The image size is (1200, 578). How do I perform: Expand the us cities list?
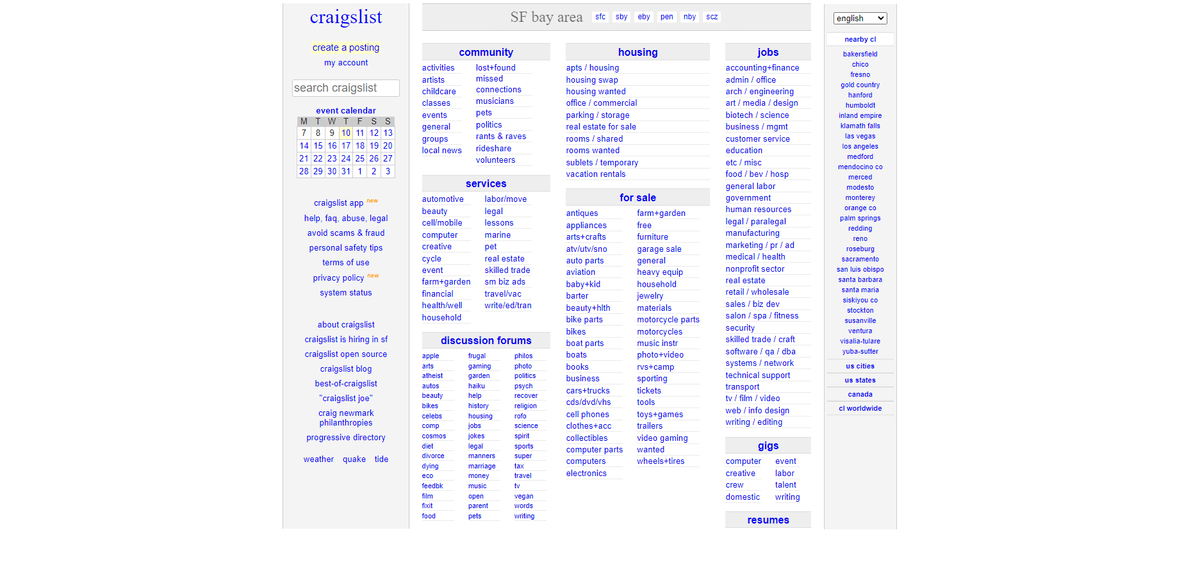tap(859, 366)
